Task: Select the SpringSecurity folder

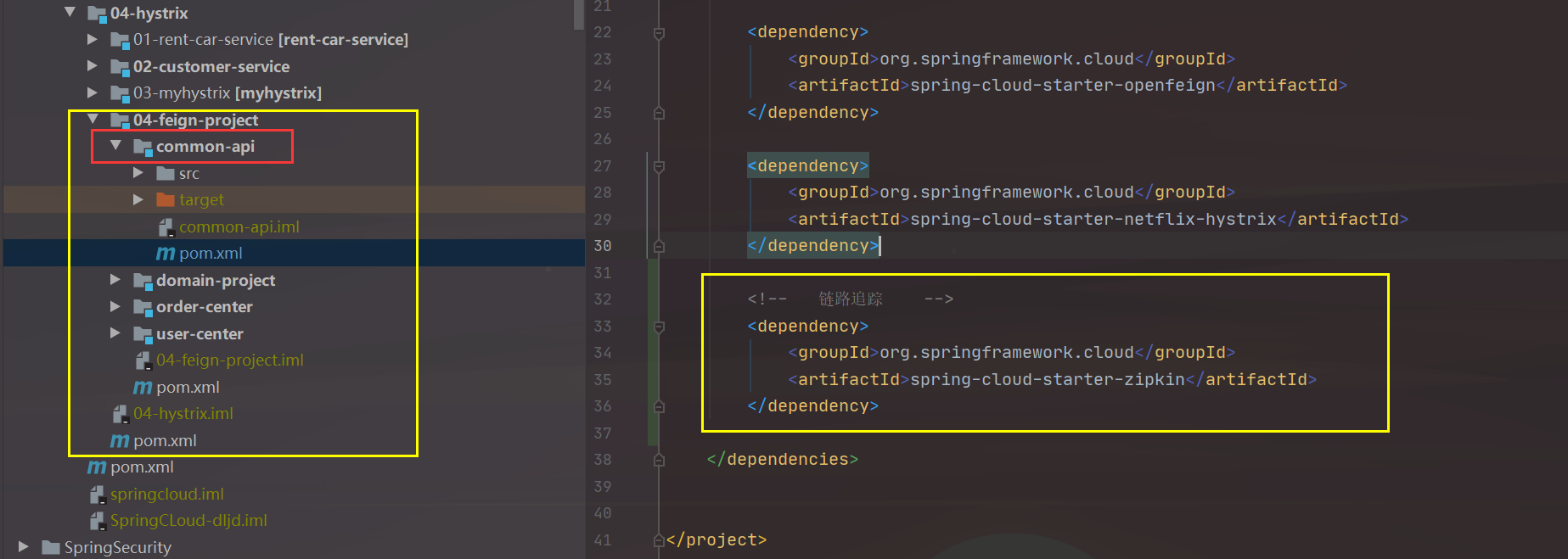Action: (118, 547)
